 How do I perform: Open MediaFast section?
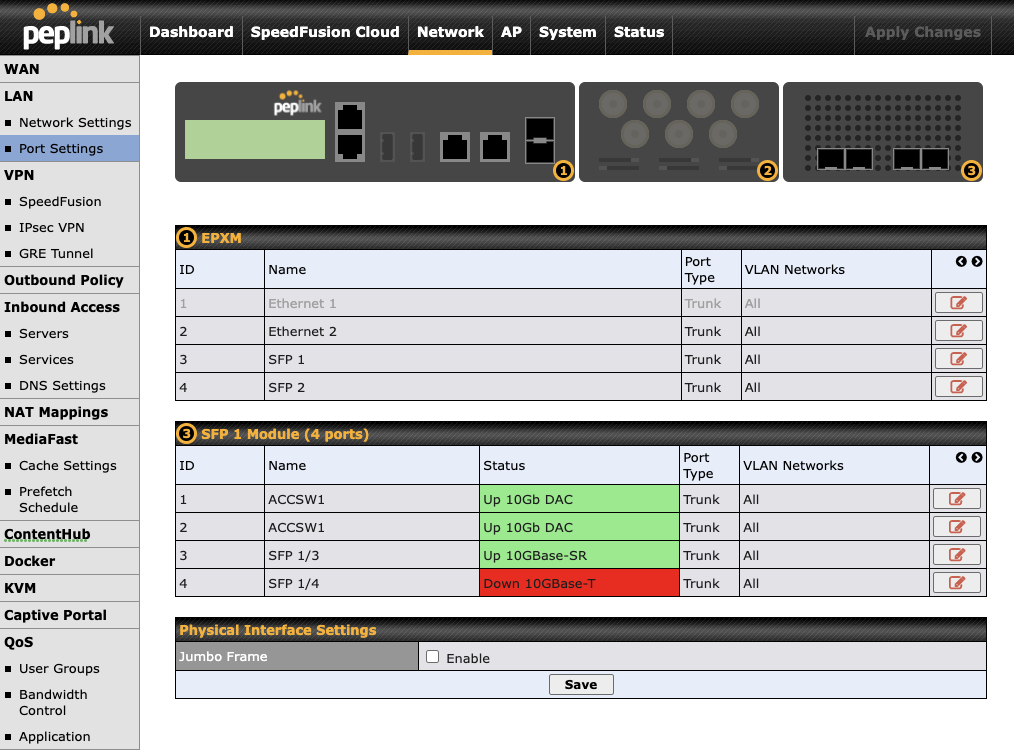click(x=69, y=439)
